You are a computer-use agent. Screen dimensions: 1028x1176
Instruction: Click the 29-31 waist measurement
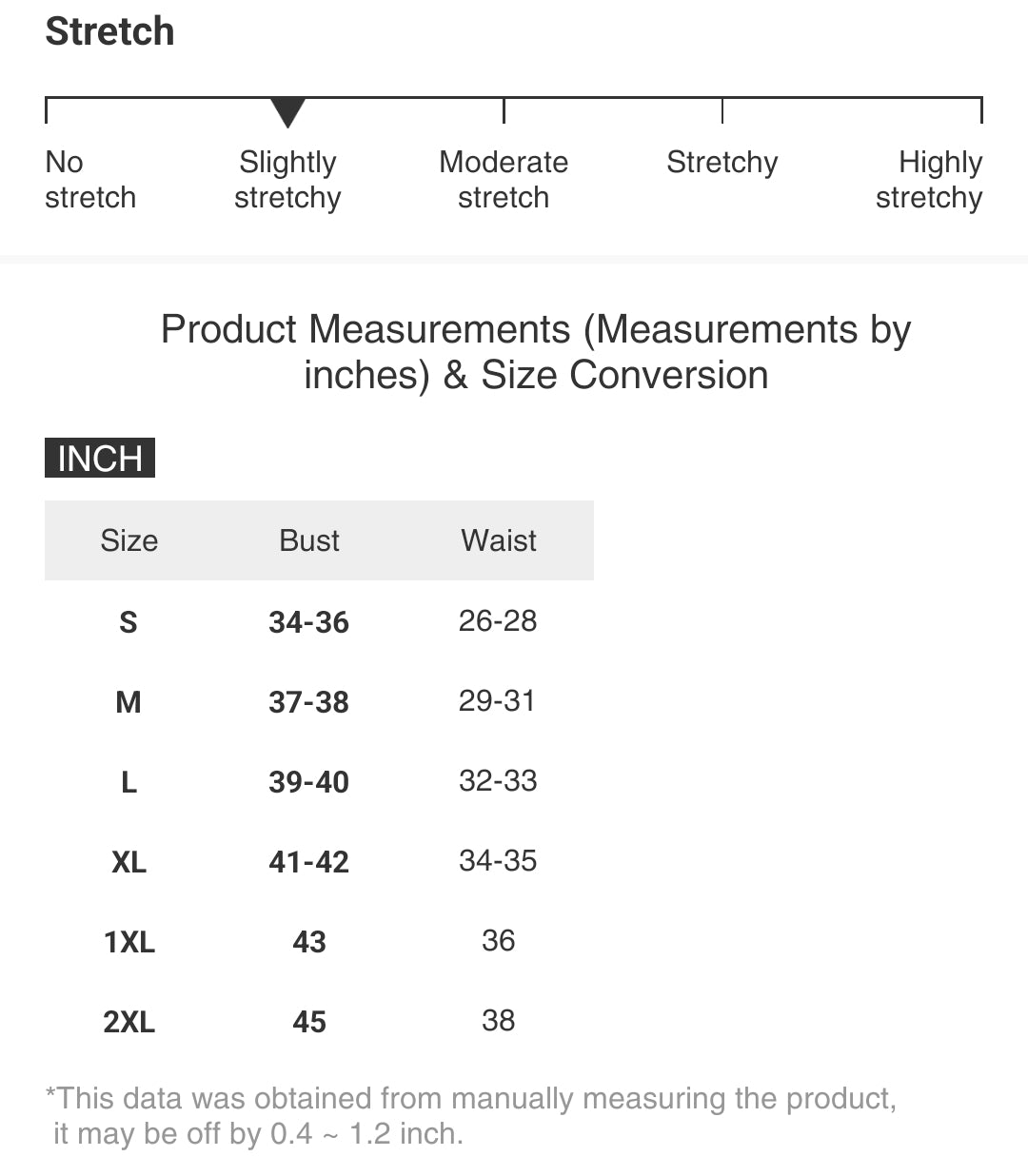tap(498, 701)
